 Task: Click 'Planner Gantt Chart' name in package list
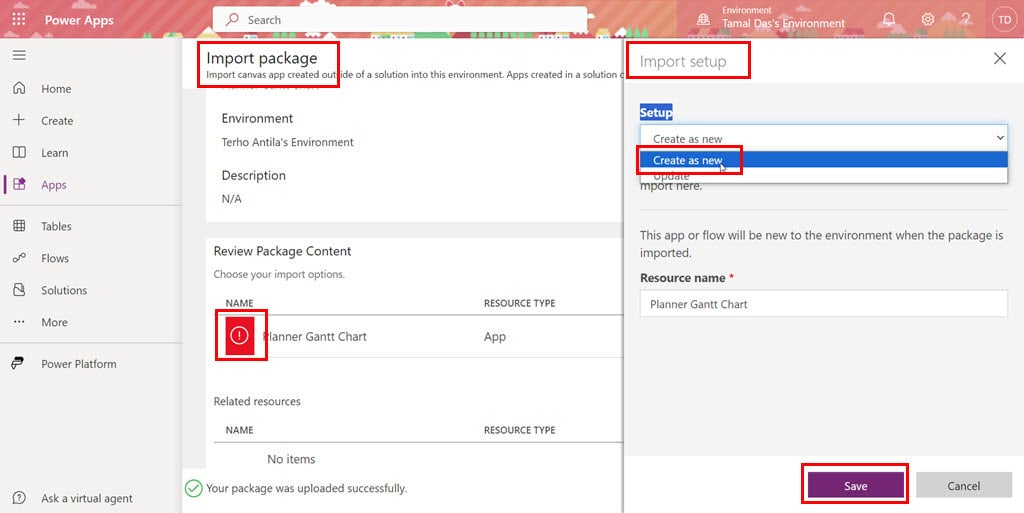(x=315, y=337)
